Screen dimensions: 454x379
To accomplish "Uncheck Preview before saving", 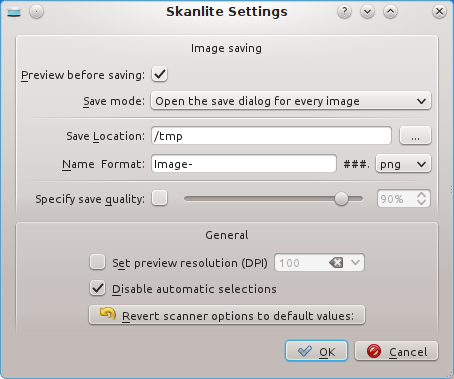I will pyautogui.click(x=159, y=74).
